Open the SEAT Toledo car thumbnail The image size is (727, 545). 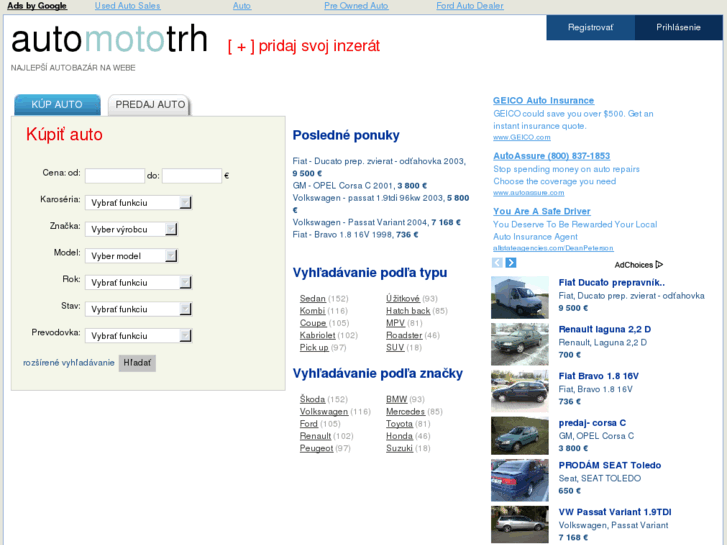tap(520, 480)
